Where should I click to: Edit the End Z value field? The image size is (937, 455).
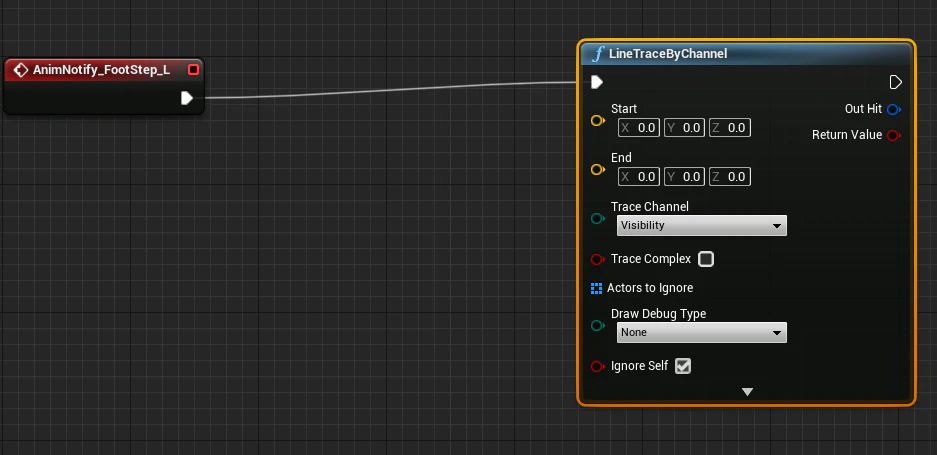click(x=730, y=177)
